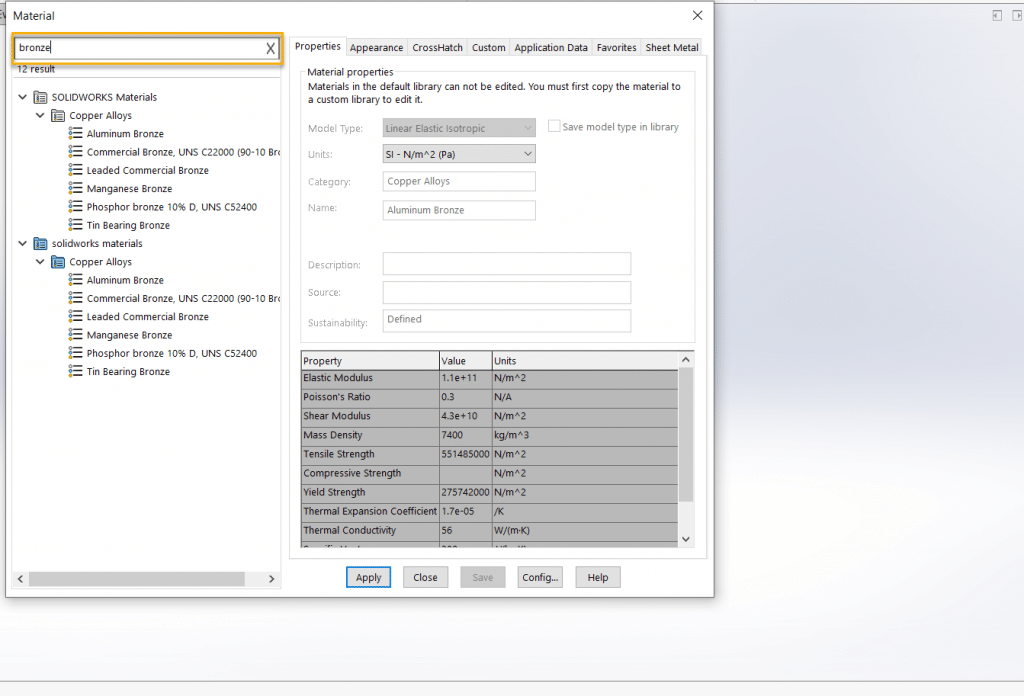Click the second Commercial Bronze UNS C22000 icon
Viewport: 1024px width, 696px height.
(75, 298)
